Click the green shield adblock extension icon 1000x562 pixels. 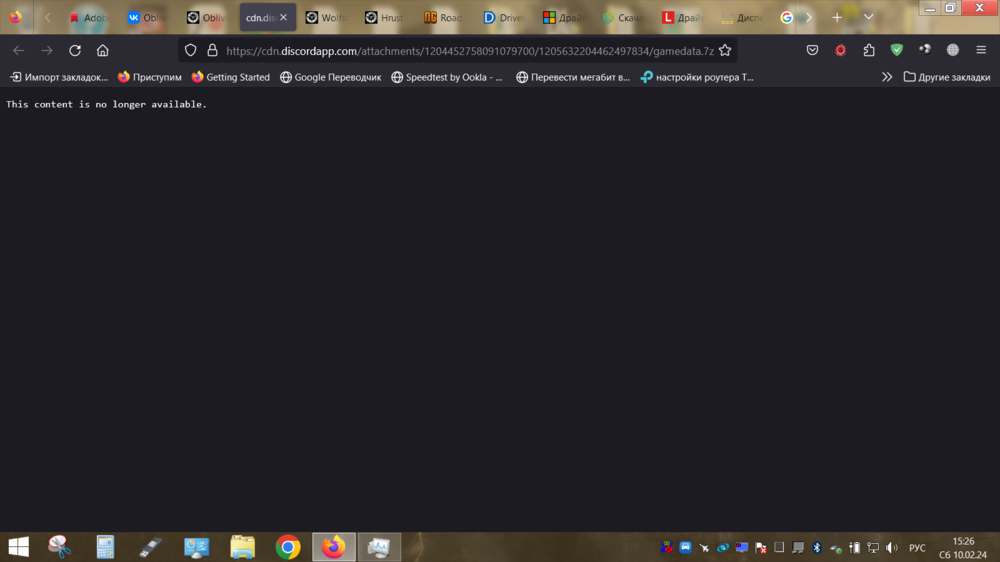click(896, 50)
